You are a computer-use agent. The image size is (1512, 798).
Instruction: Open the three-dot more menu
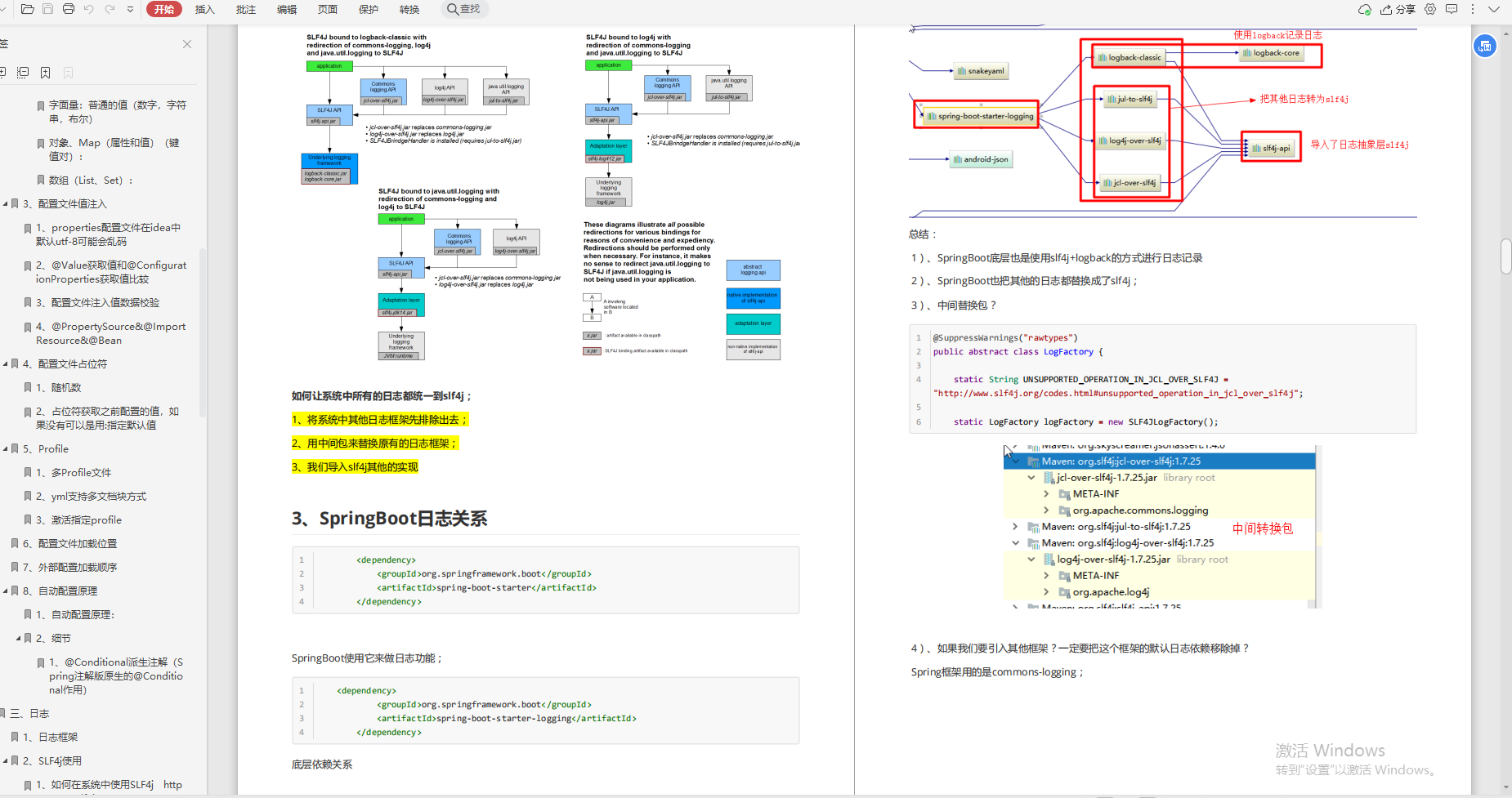pos(1473,9)
